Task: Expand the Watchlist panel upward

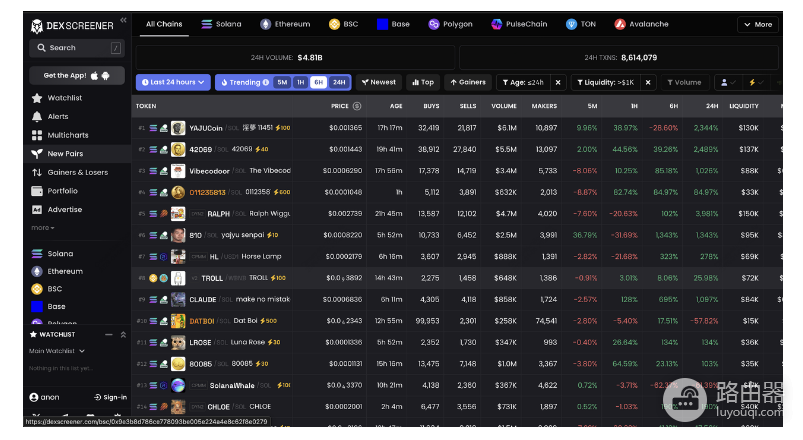Action: click(123, 334)
